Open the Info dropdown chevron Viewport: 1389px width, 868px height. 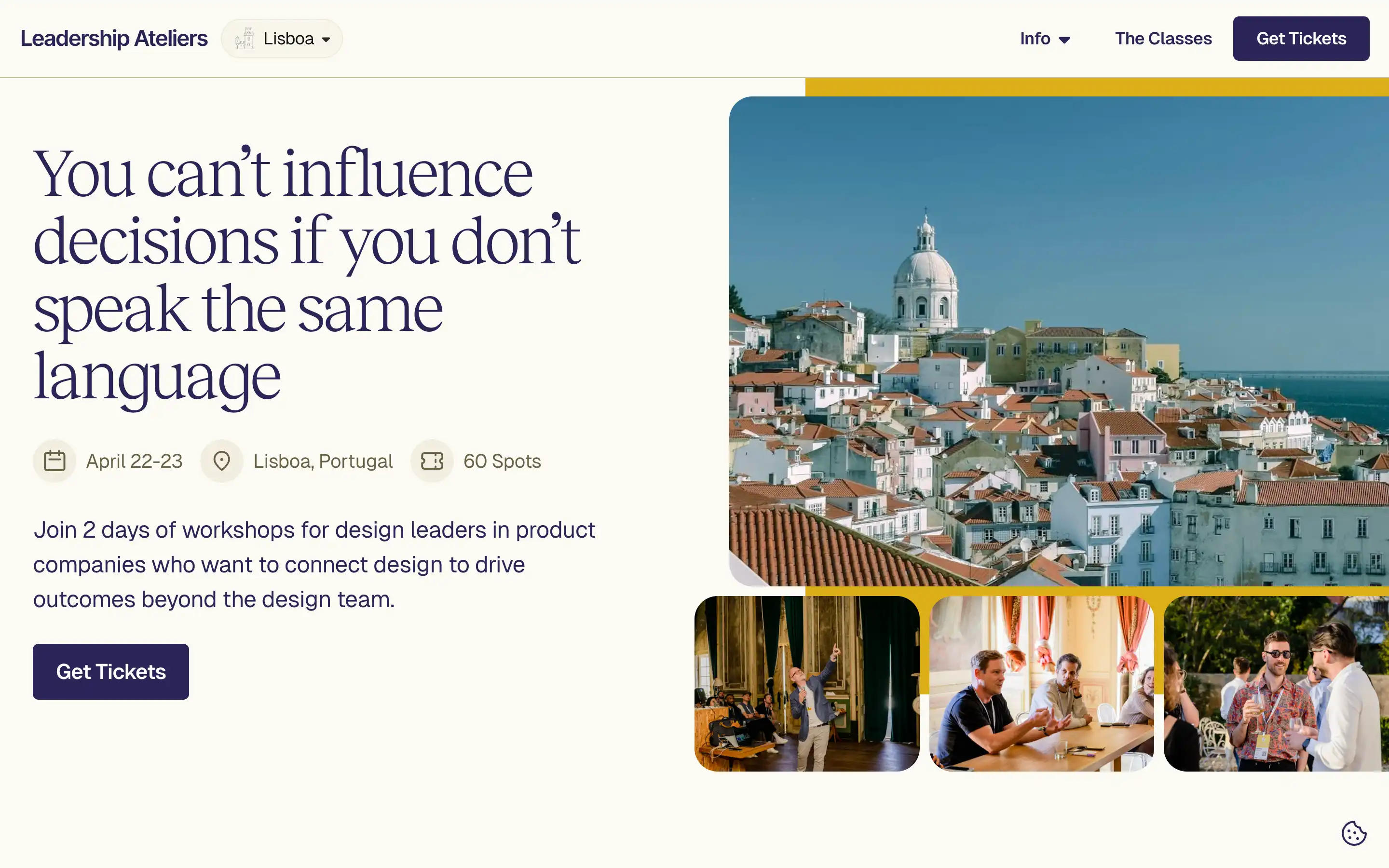pyautogui.click(x=1066, y=40)
